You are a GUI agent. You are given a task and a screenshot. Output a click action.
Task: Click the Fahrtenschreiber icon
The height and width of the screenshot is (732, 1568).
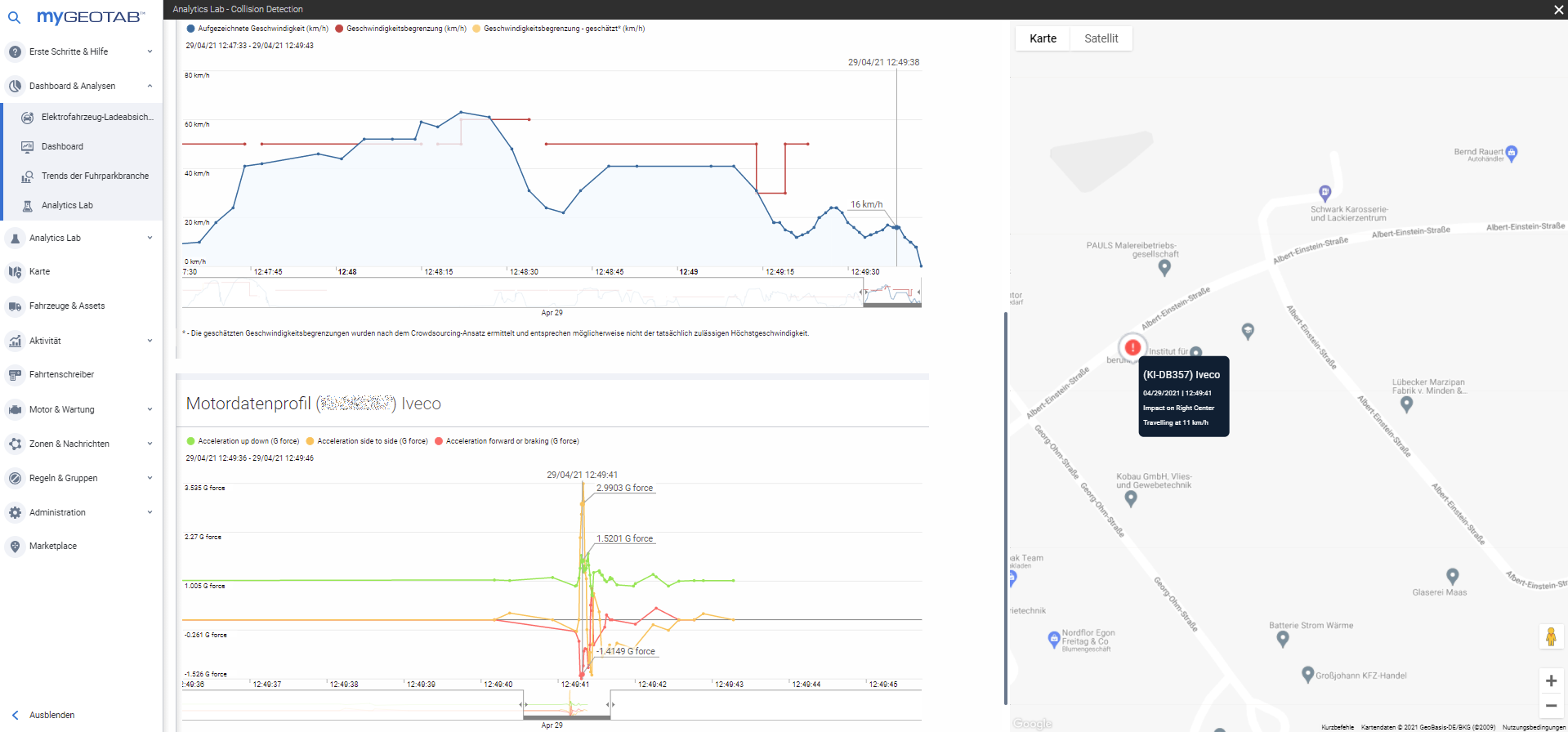[x=15, y=375]
